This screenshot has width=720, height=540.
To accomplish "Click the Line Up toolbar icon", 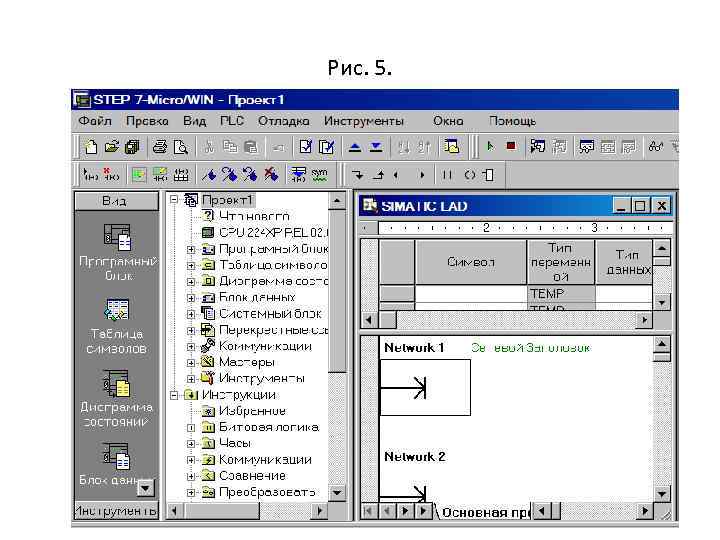I will click(378, 175).
